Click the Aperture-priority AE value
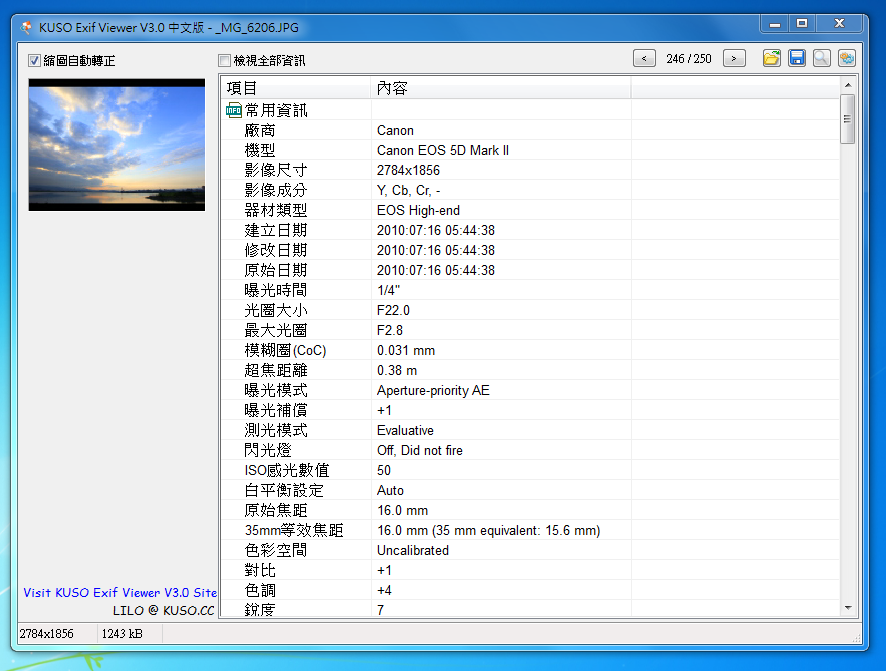The width and height of the screenshot is (886, 671). click(x=433, y=390)
